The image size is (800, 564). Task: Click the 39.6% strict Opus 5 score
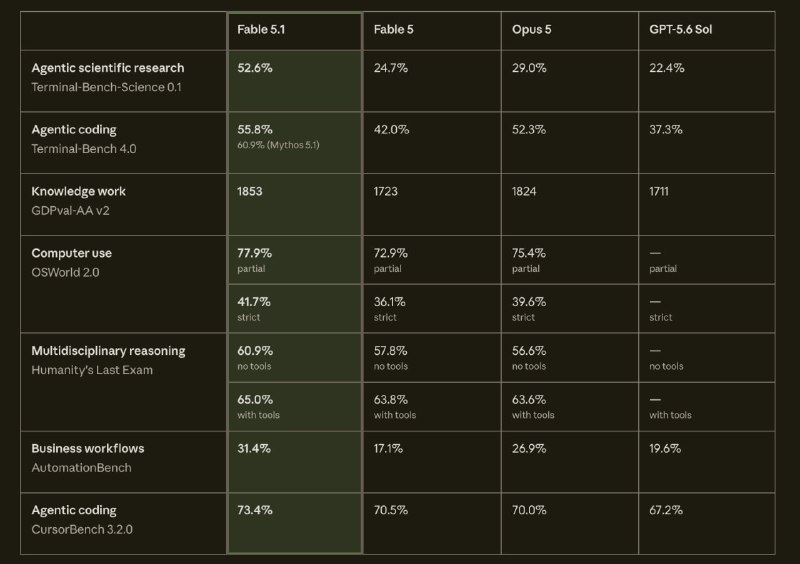pyautogui.click(x=529, y=309)
